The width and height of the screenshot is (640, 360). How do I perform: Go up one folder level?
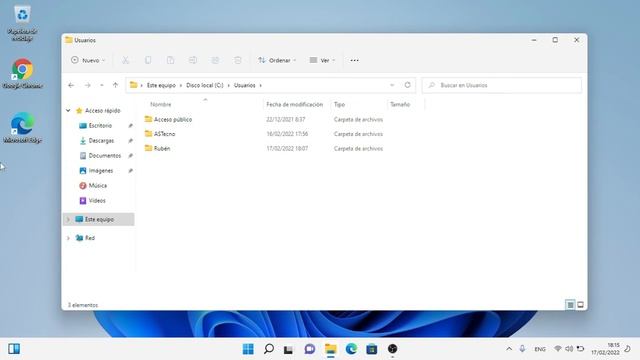[x=115, y=85]
